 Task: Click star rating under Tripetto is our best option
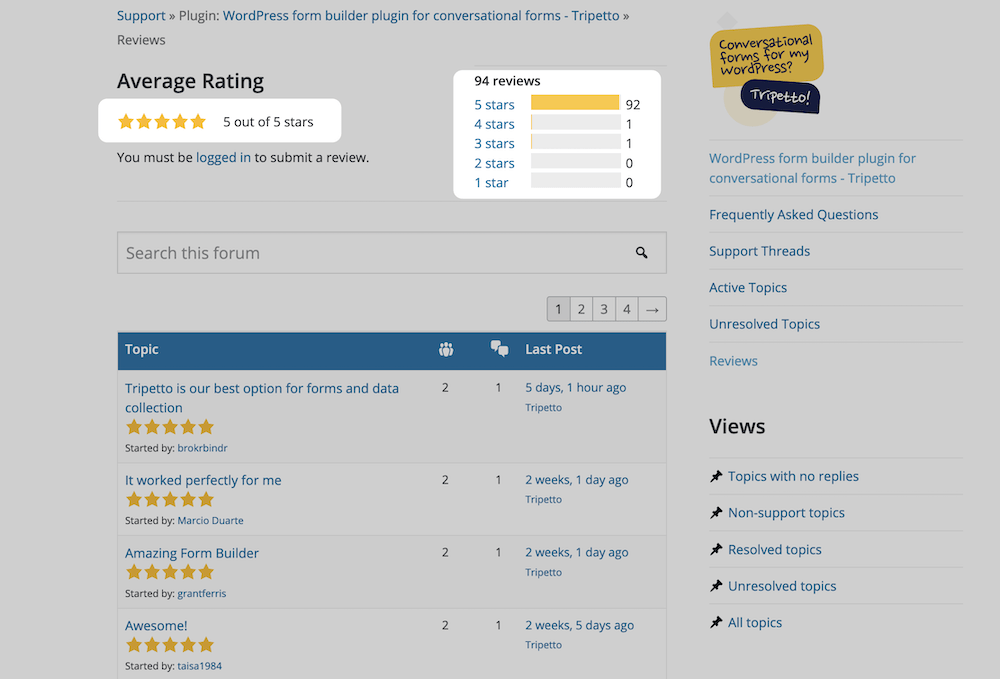tap(170, 427)
